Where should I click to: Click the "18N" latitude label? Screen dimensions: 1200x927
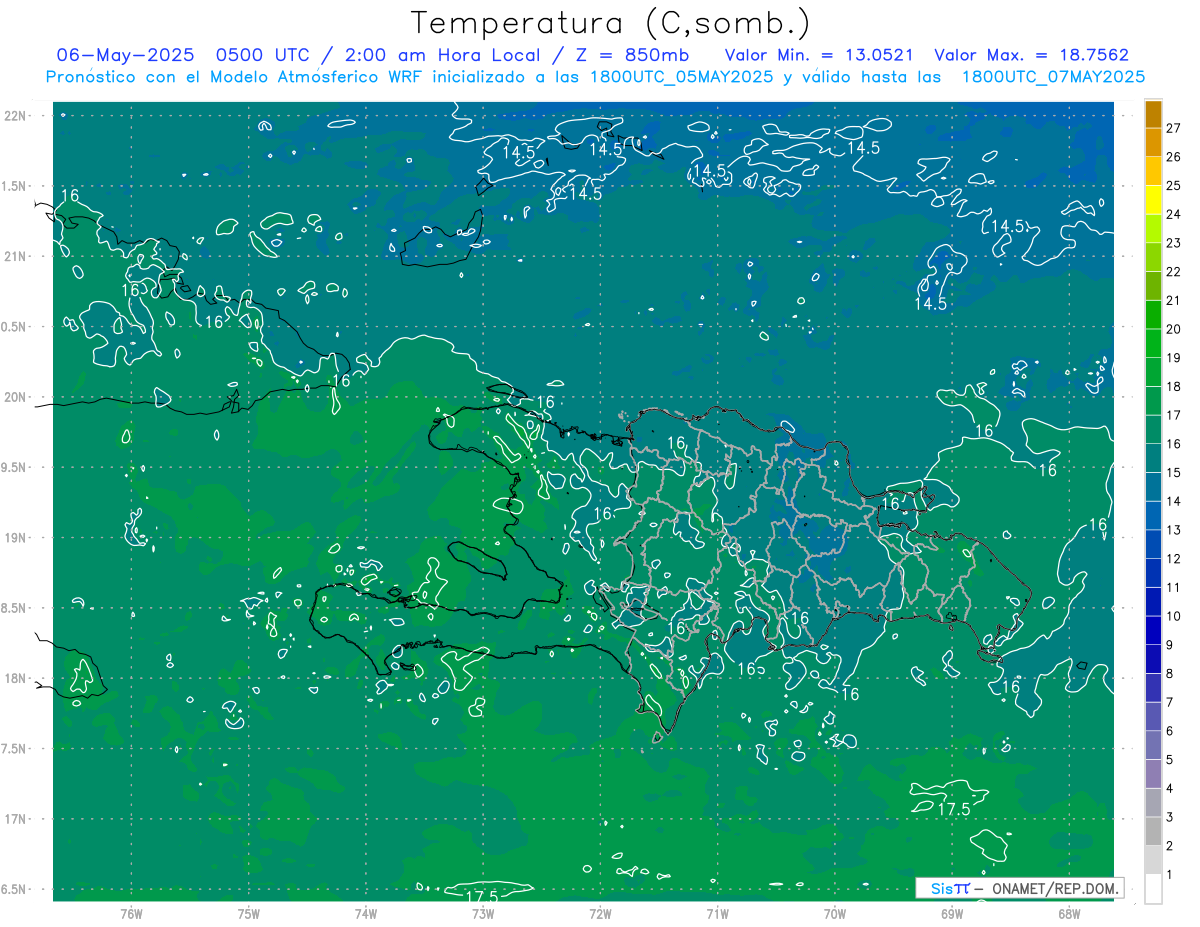point(16,679)
